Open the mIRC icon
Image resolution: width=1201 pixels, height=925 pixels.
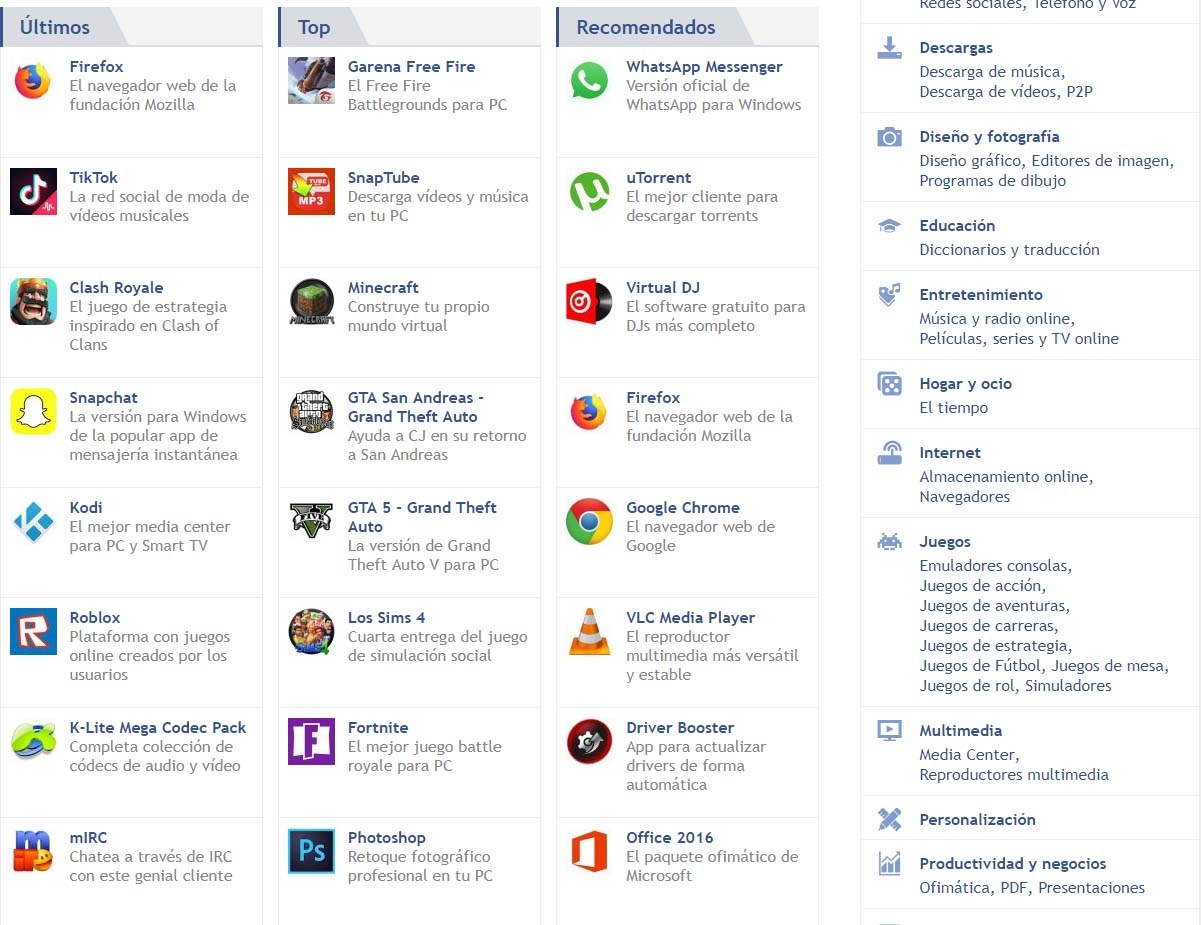coord(33,852)
